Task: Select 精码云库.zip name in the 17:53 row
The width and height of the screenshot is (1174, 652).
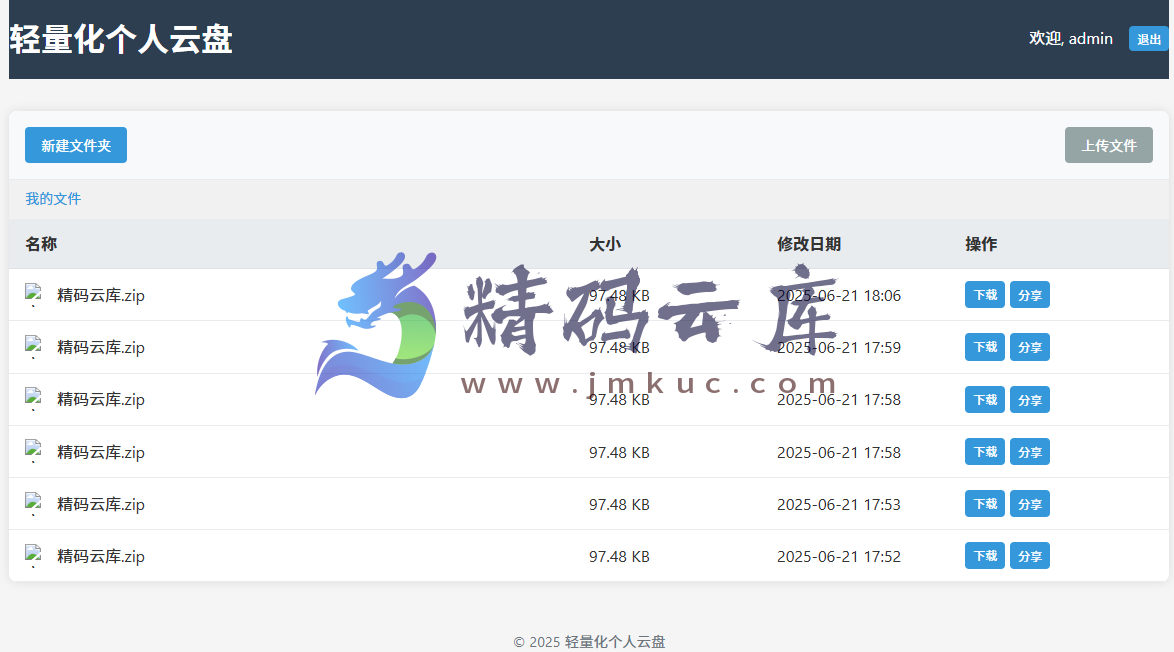Action: [101, 505]
